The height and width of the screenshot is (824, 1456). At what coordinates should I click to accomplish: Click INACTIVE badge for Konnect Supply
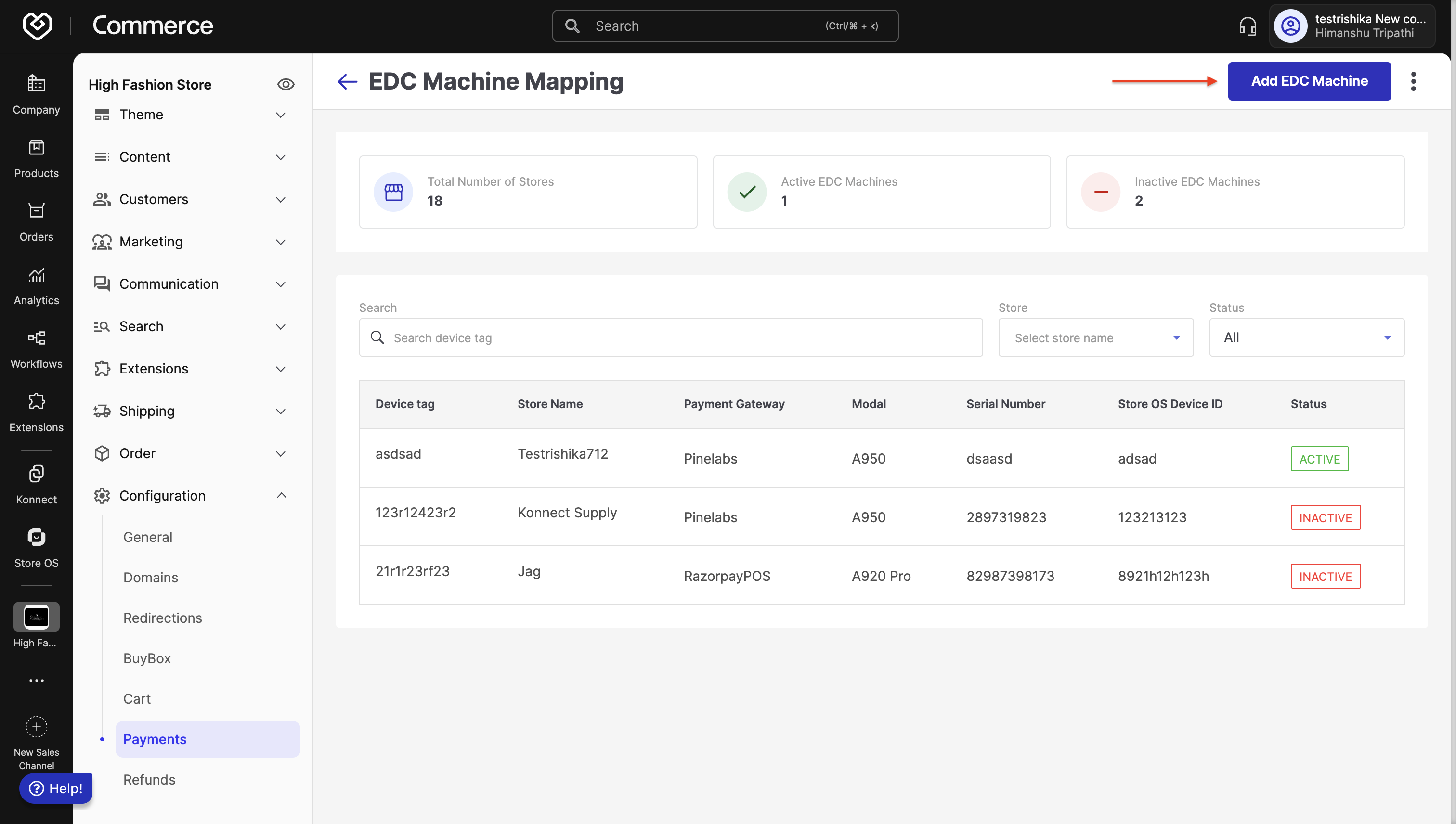(1325, 518)
